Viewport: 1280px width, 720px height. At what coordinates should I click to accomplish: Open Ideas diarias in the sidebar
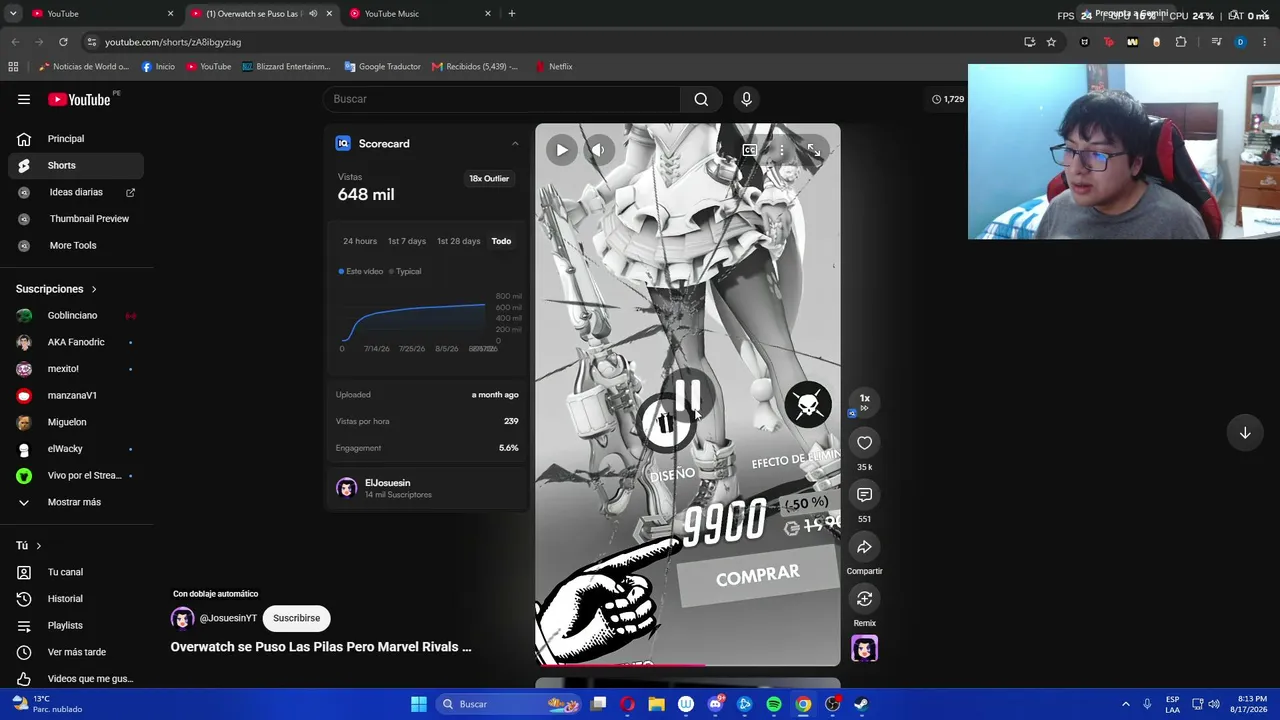77,192
